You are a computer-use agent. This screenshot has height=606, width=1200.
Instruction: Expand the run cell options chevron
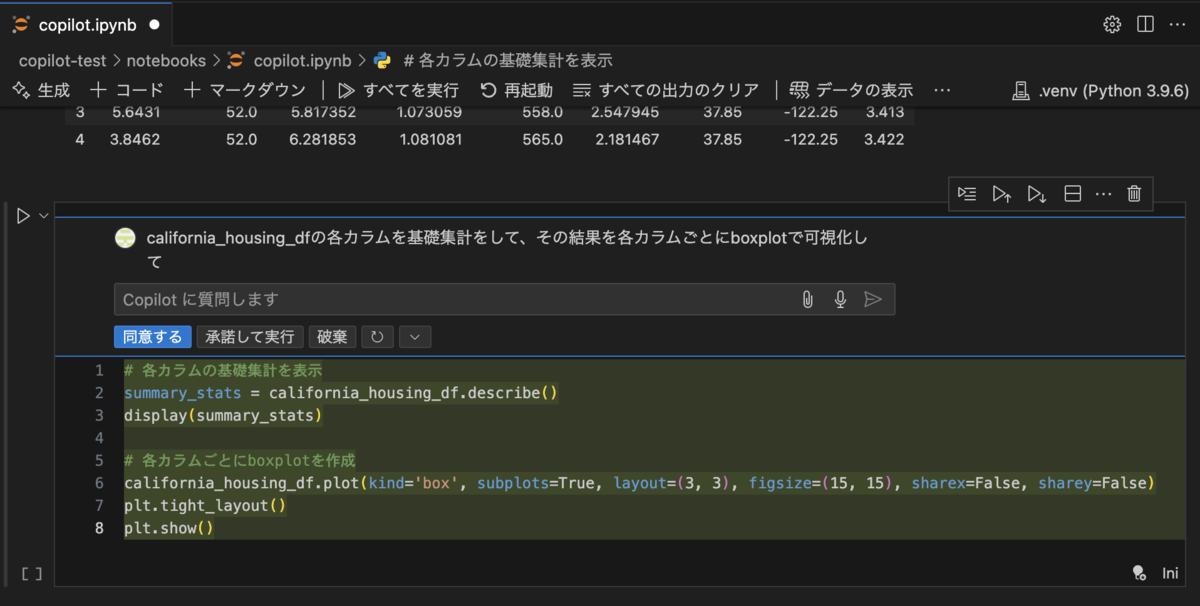click(x=44, y=216)
